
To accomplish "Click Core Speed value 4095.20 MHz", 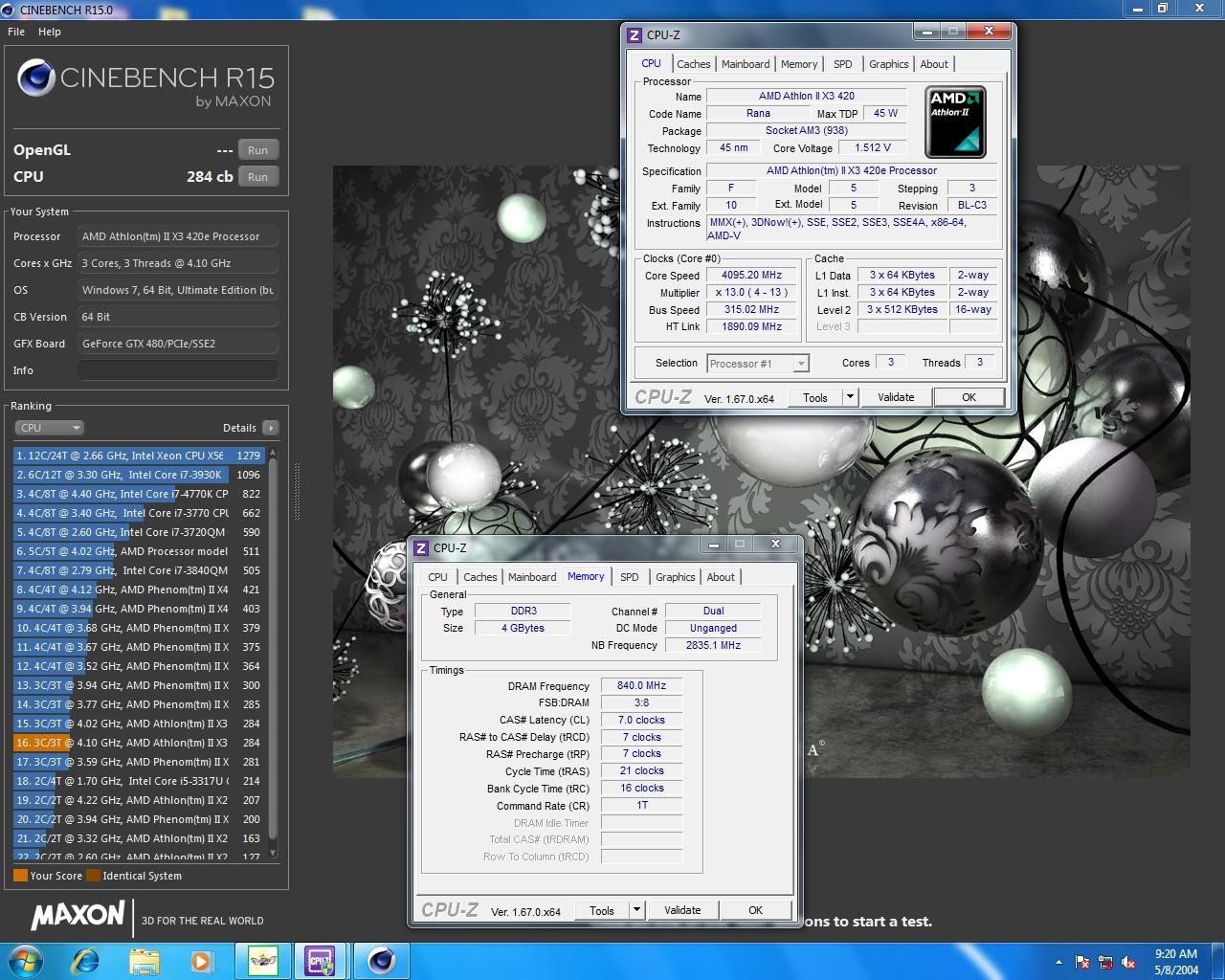I will click(751, 275).
